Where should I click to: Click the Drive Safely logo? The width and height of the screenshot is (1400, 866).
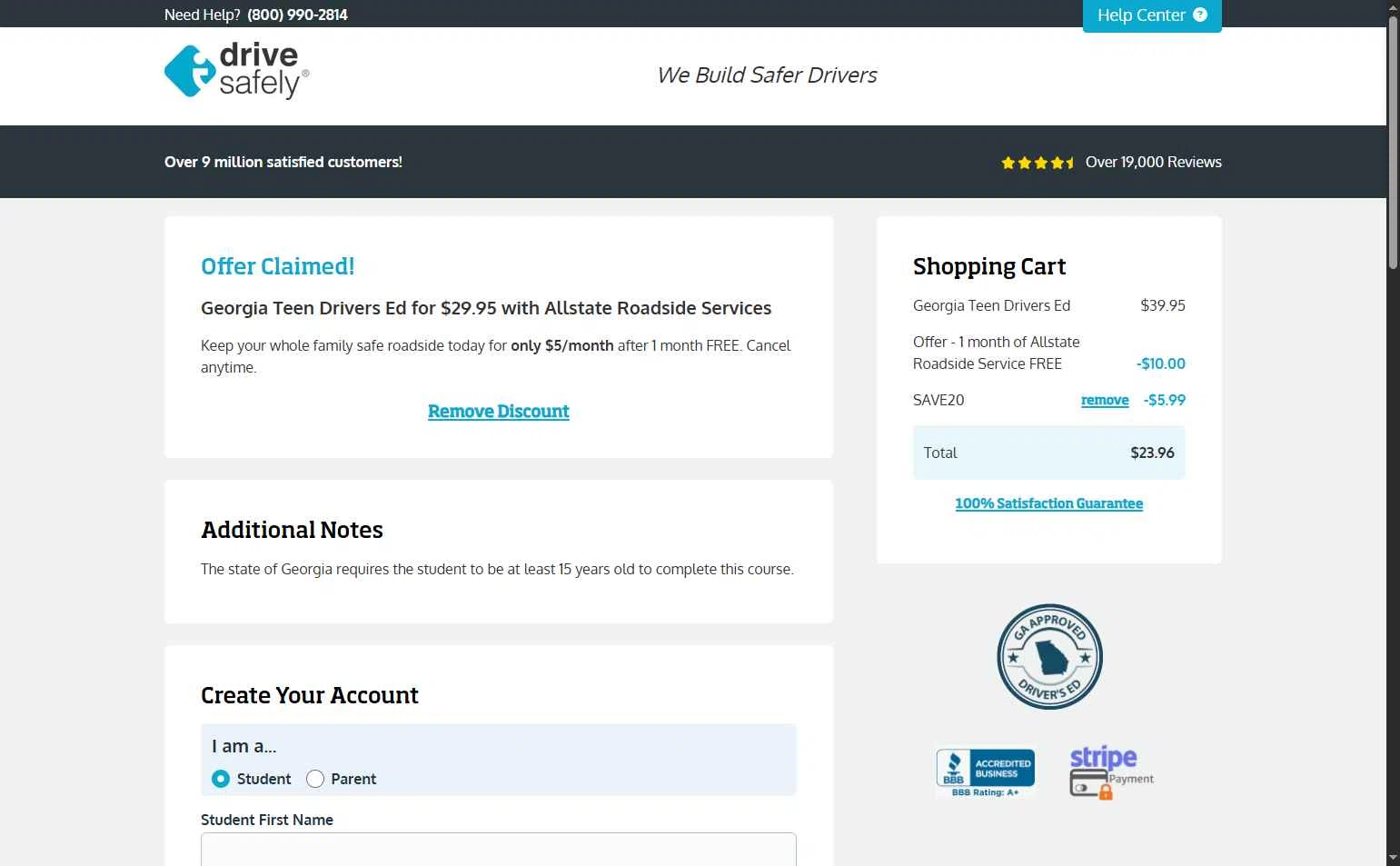tap(236, 71)
